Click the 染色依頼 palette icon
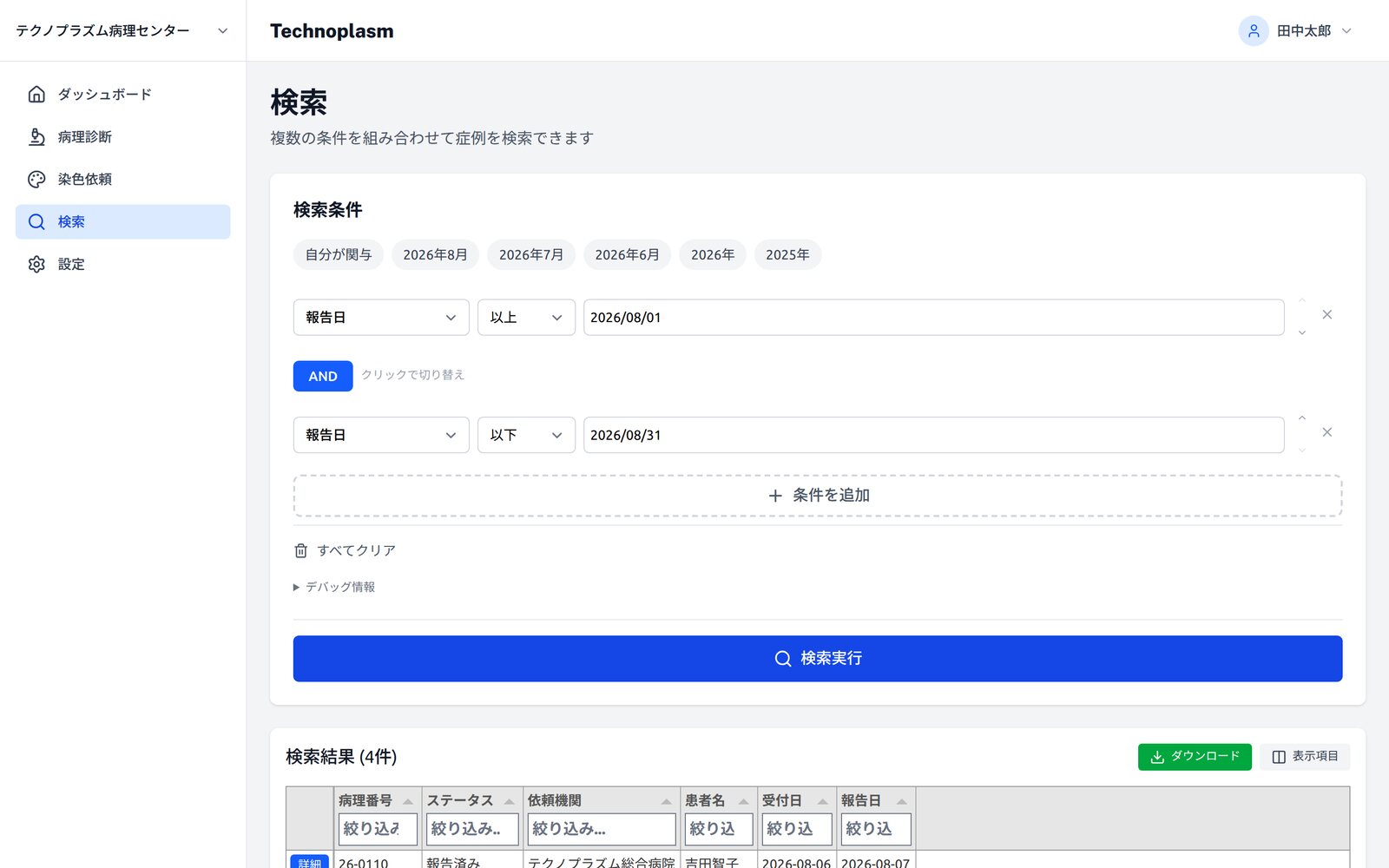The width and height of the screenshot is (1389, 868). pyautogui.click(x=36, y=179)
